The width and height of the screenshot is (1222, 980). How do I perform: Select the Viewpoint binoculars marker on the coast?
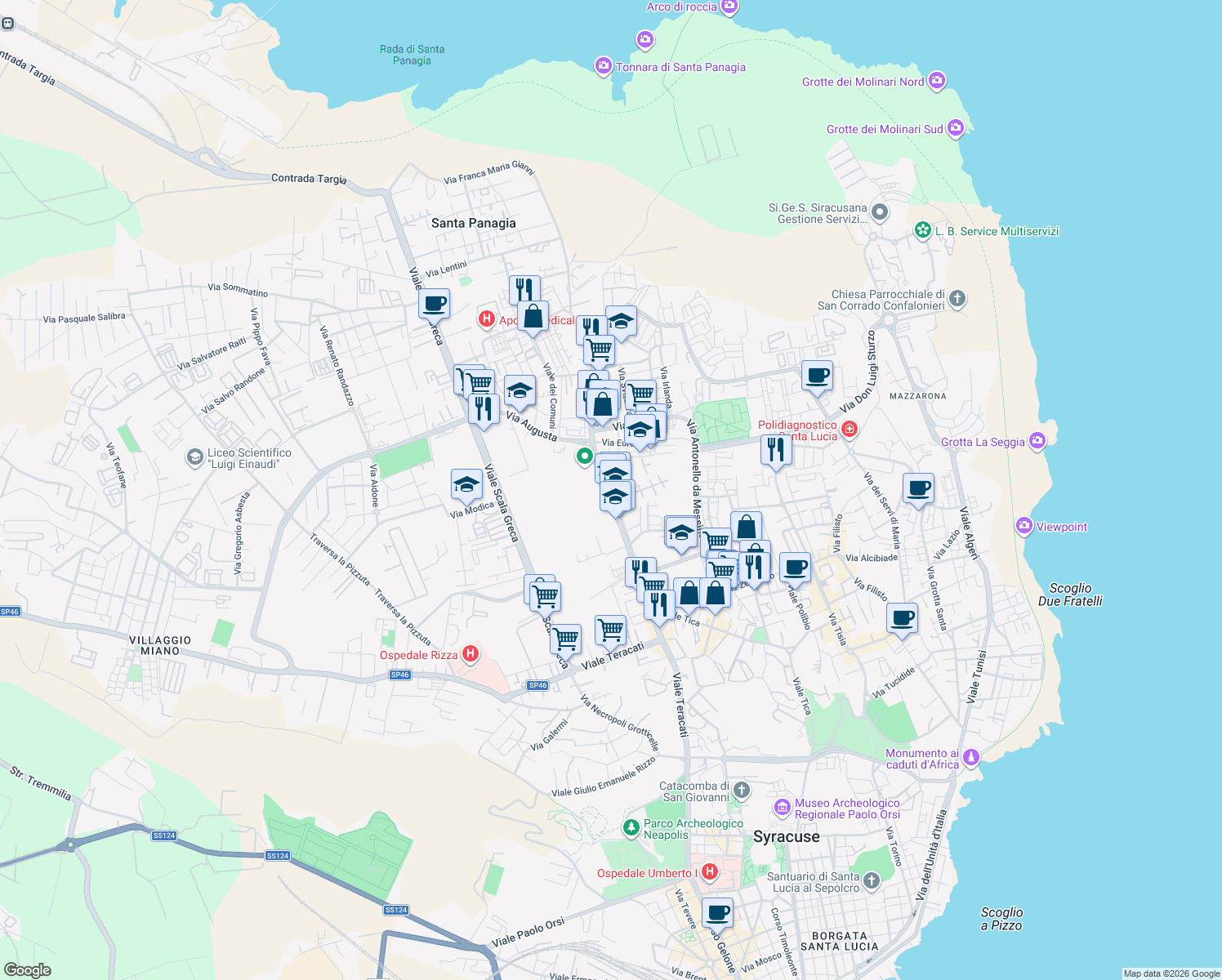point(1023,526)
